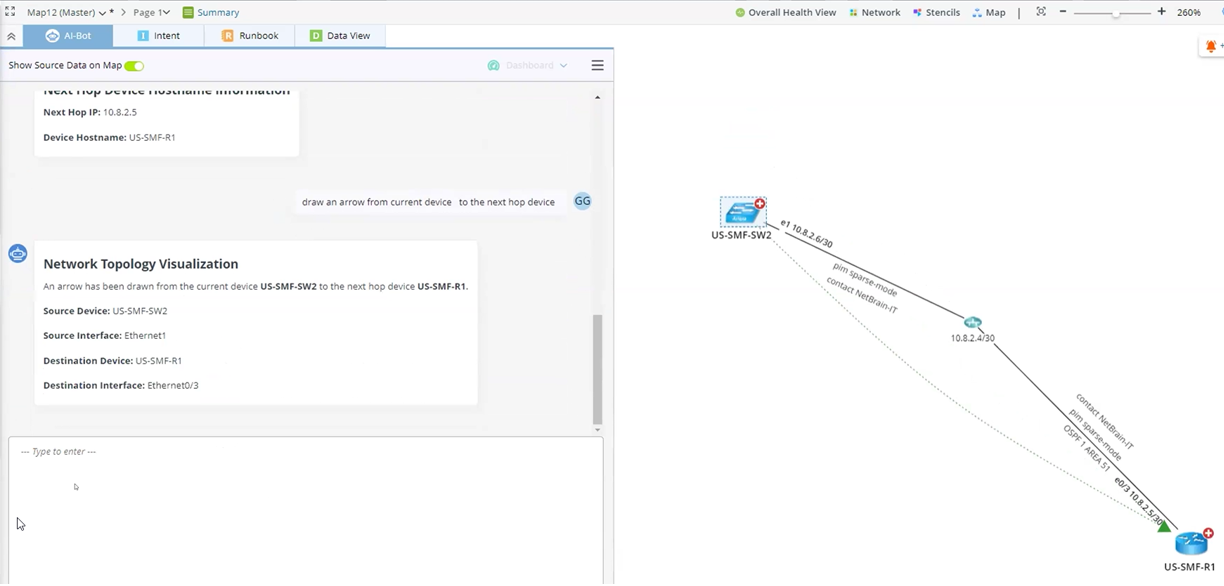Click the 'Source Interface: Ethernet1' line
This screenshot has height=586, width=1224.
pos(105,336)
